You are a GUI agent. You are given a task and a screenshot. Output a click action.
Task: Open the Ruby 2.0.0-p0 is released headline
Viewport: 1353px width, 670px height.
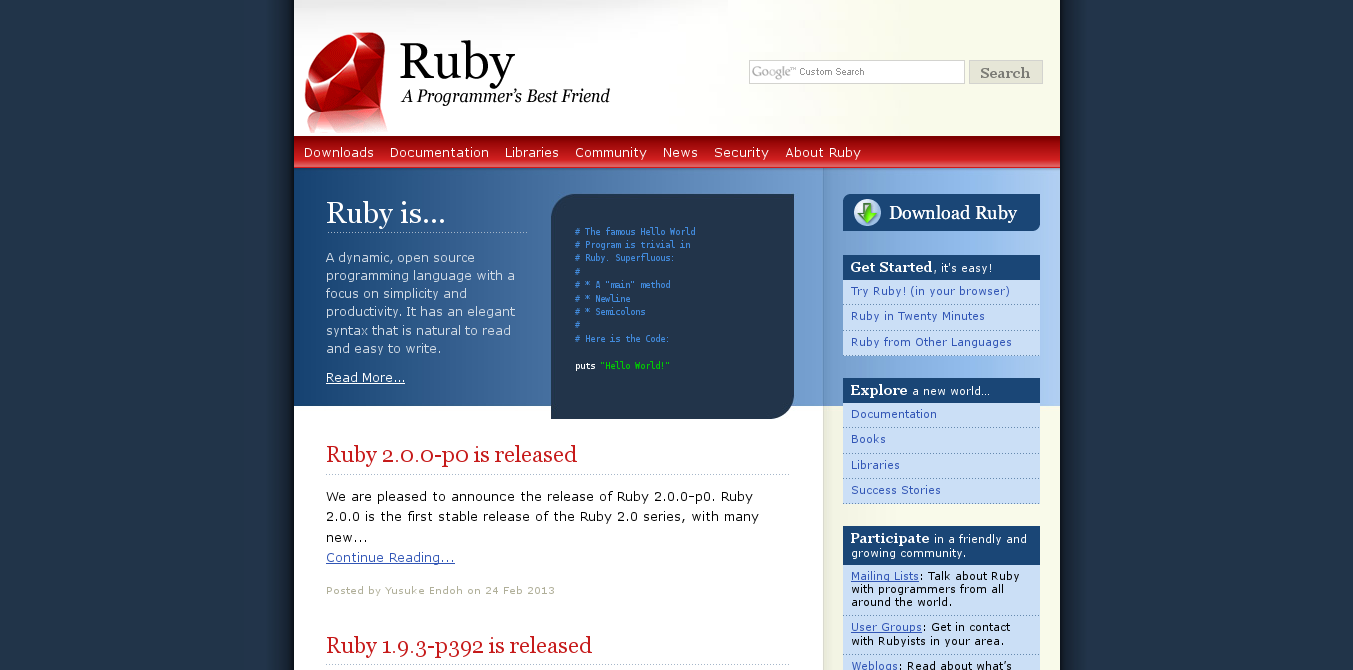[451, 455]
